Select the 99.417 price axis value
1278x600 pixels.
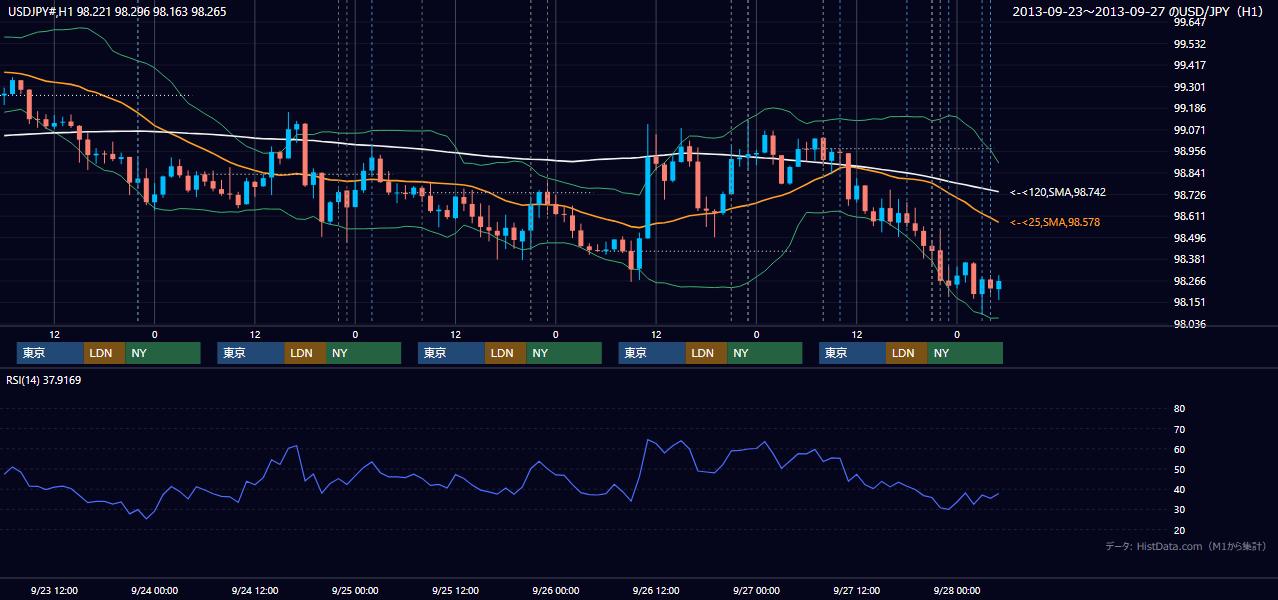pyautogui.click(x=1189, y=65)
